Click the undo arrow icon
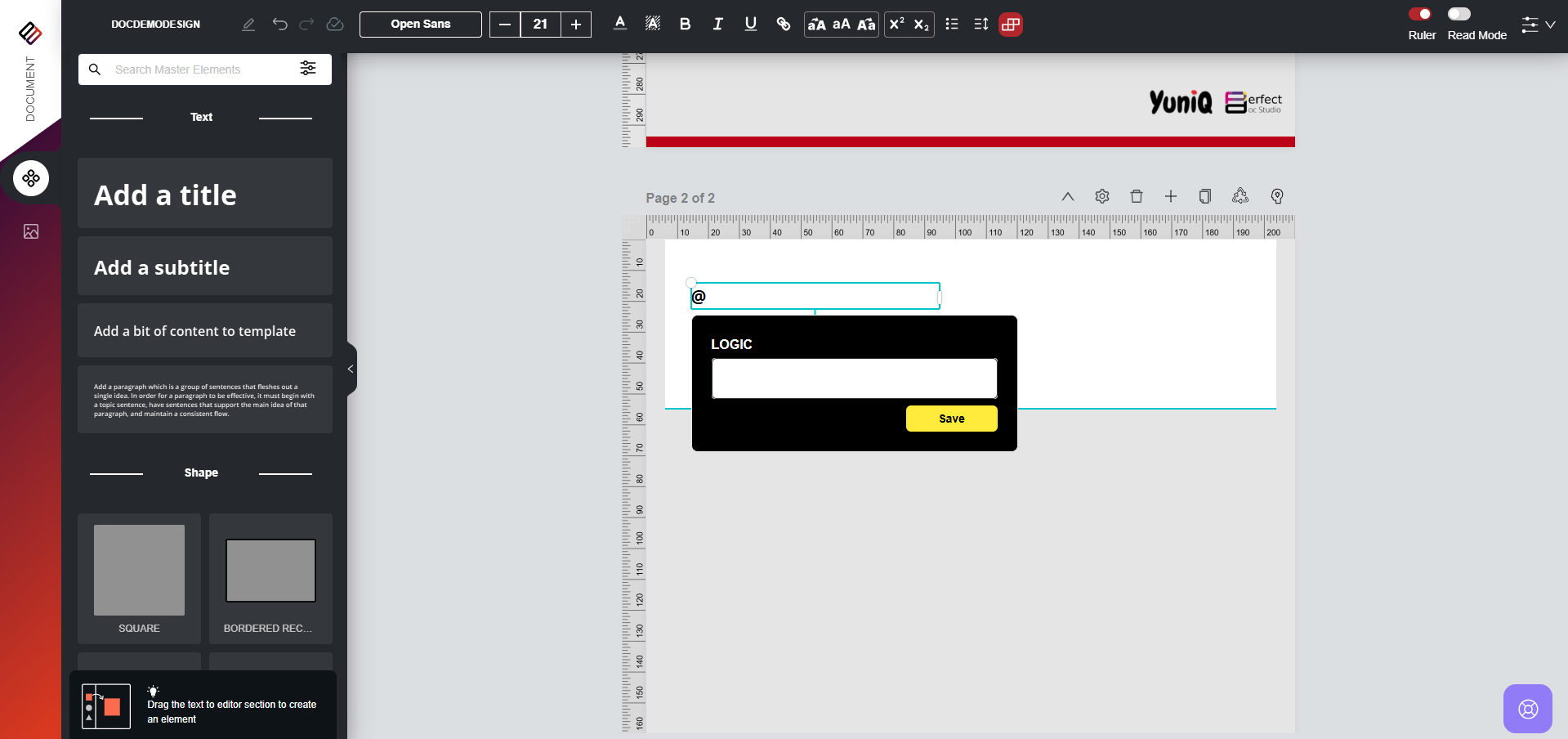This screenshot has height=739, width=1568. [x=279, y=25]
